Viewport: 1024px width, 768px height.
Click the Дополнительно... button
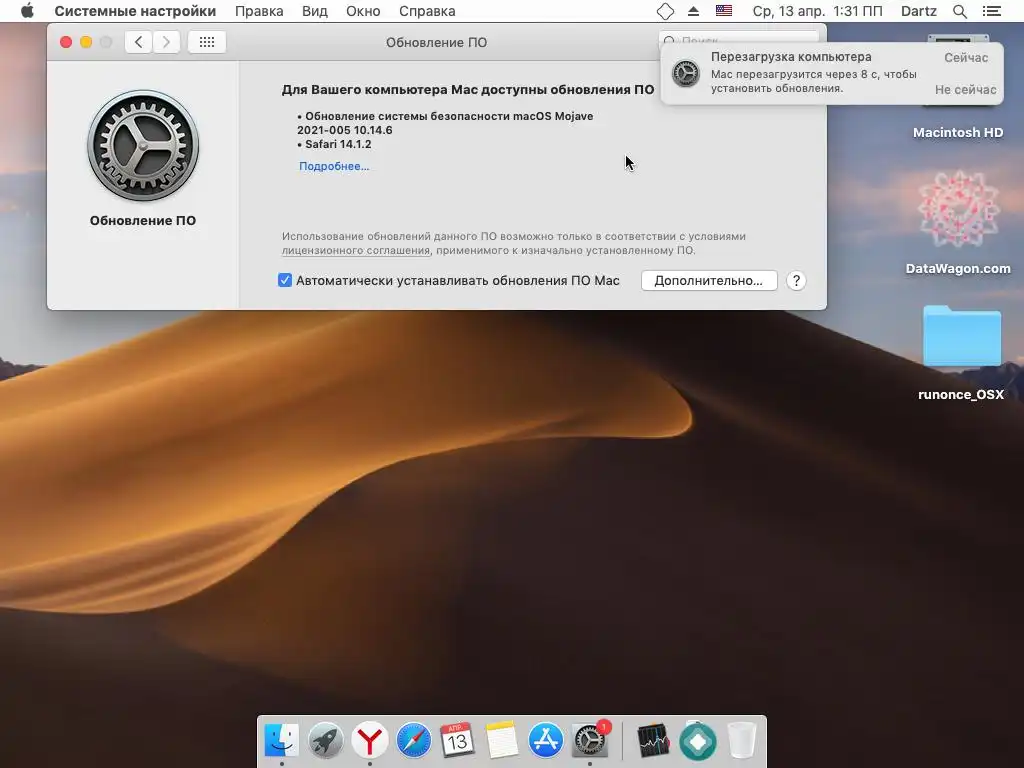(709, 280)
